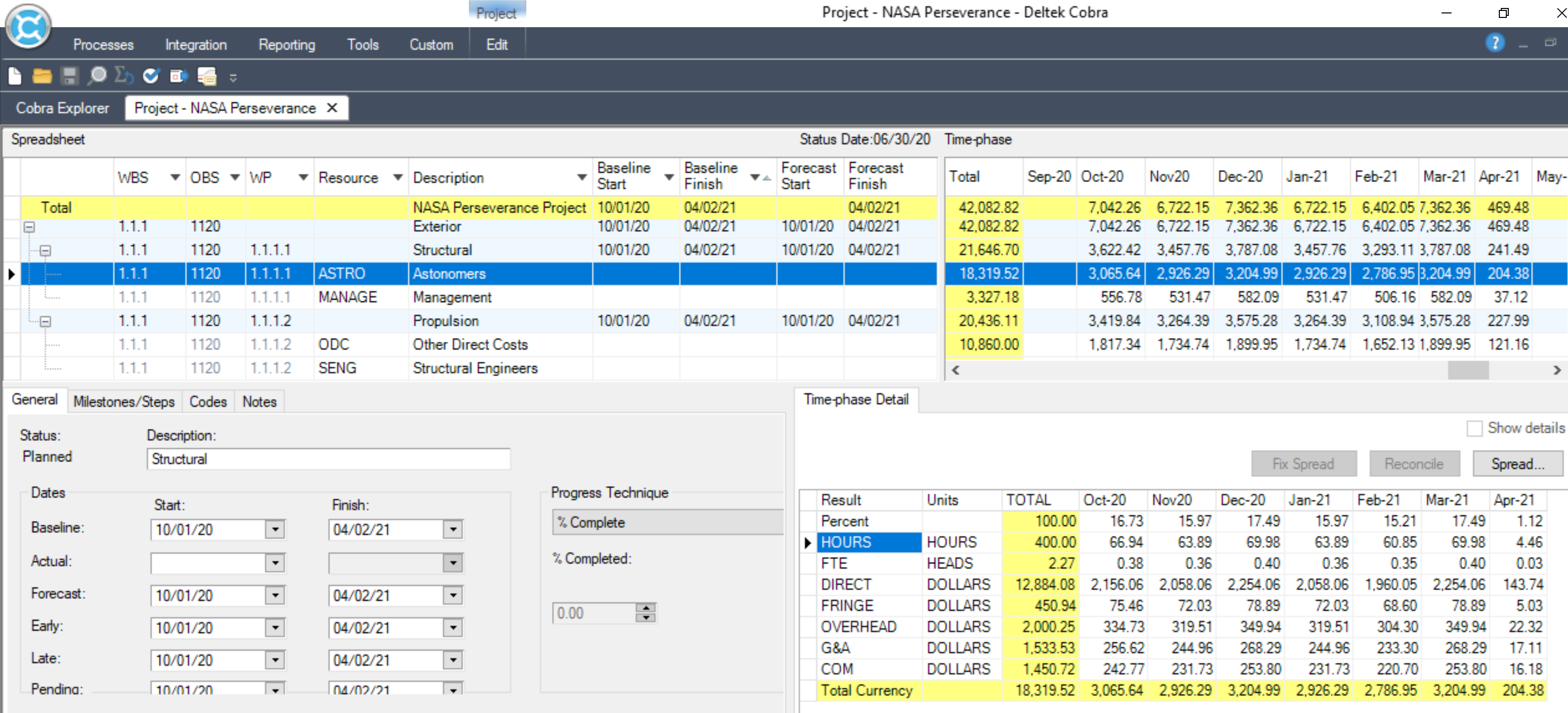Click the Spread... button
Image resolution: width=1568 pixels, height=713 pixels.
coord(1517,464)
